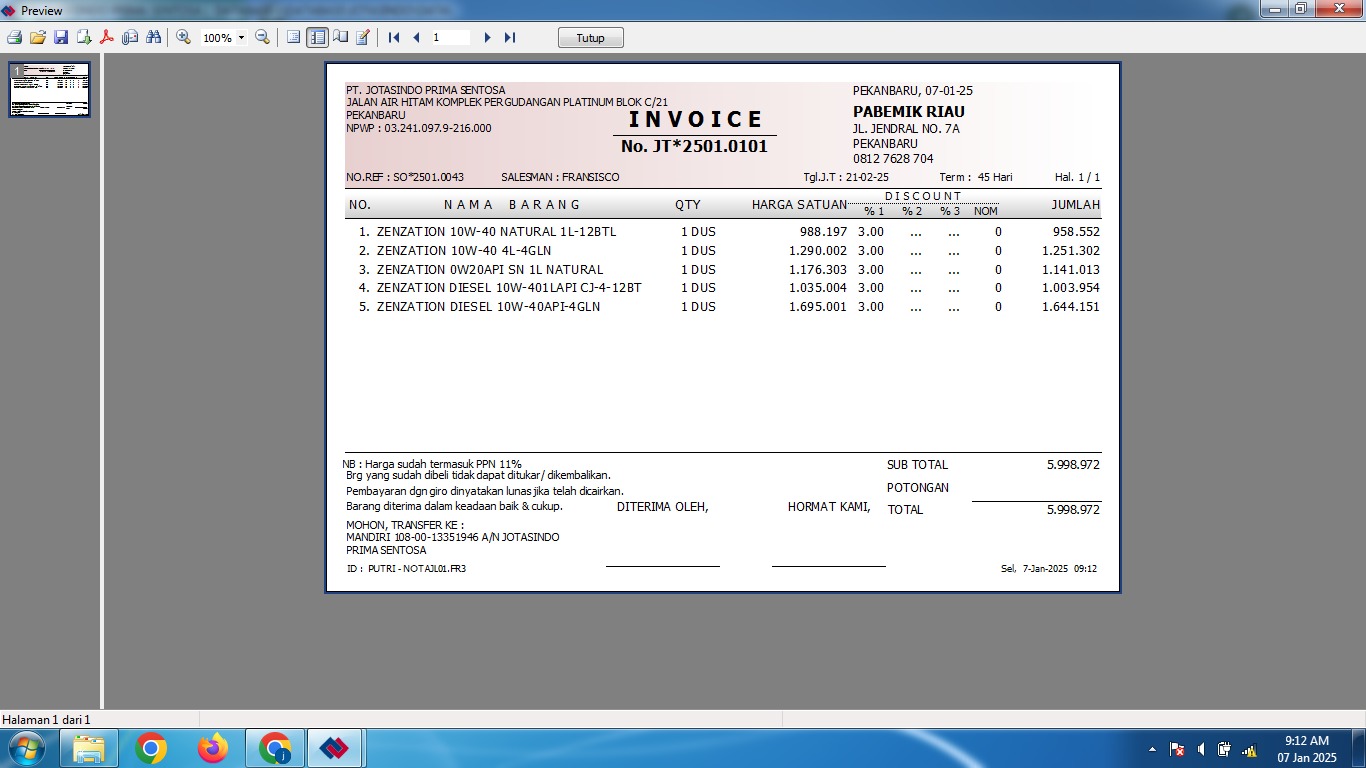Show hidden system tray icons arrow
This screenshot has width=1366, height=768.
(x=1152, y=749)
